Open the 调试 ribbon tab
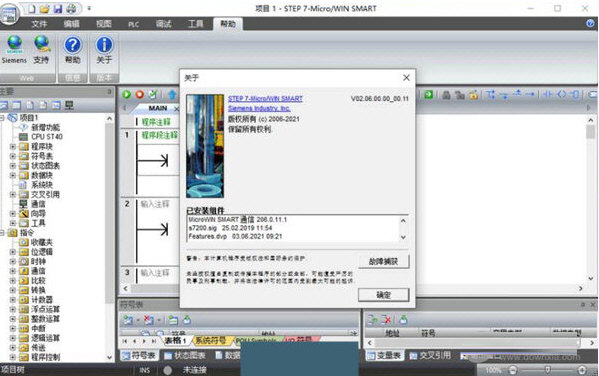This screenshot has width=599, height=376. point(164,24)
